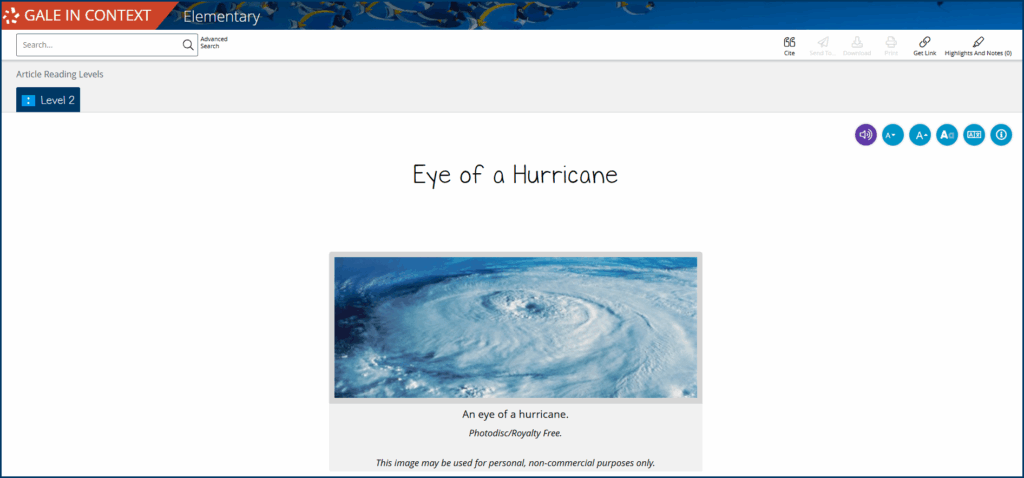The height and width of the screenshot is (478, 1024).
Task: Open the Get Link tool
Action: pyautogui.click(x=924, y=43)
